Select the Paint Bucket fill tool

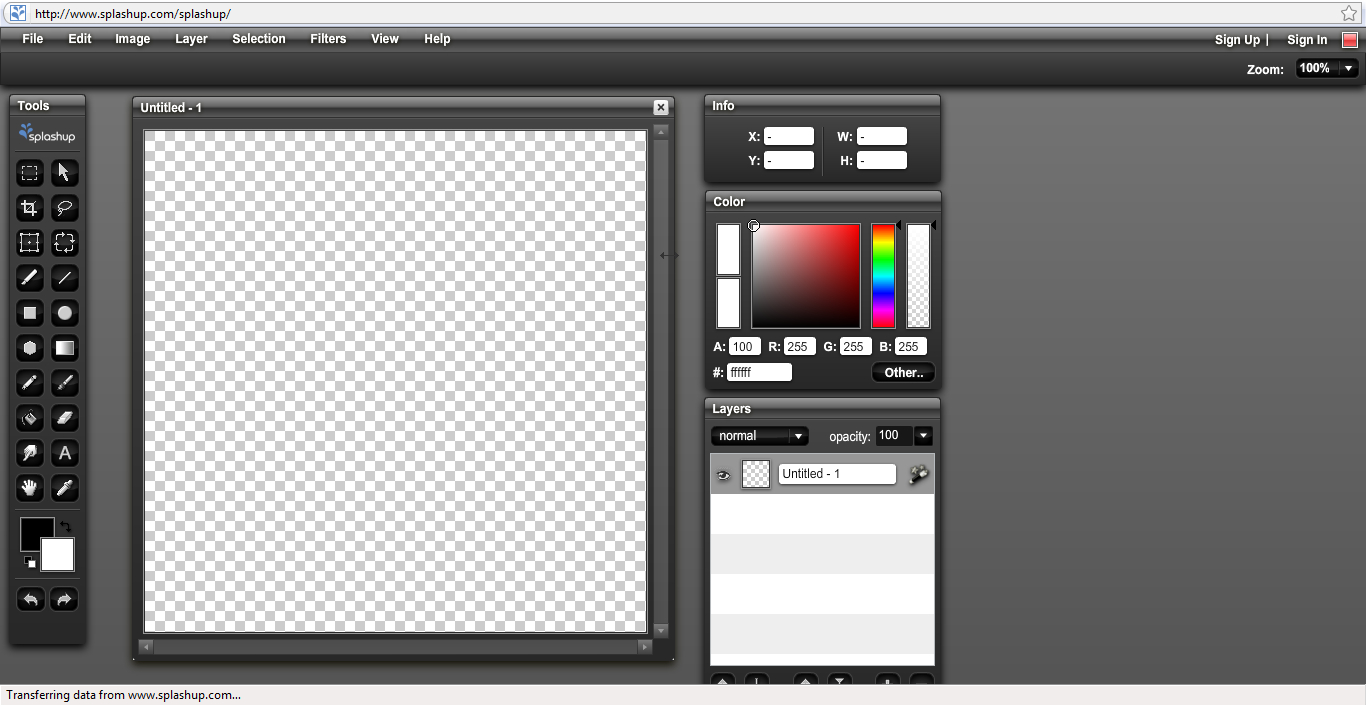click(x=30, y=418)
